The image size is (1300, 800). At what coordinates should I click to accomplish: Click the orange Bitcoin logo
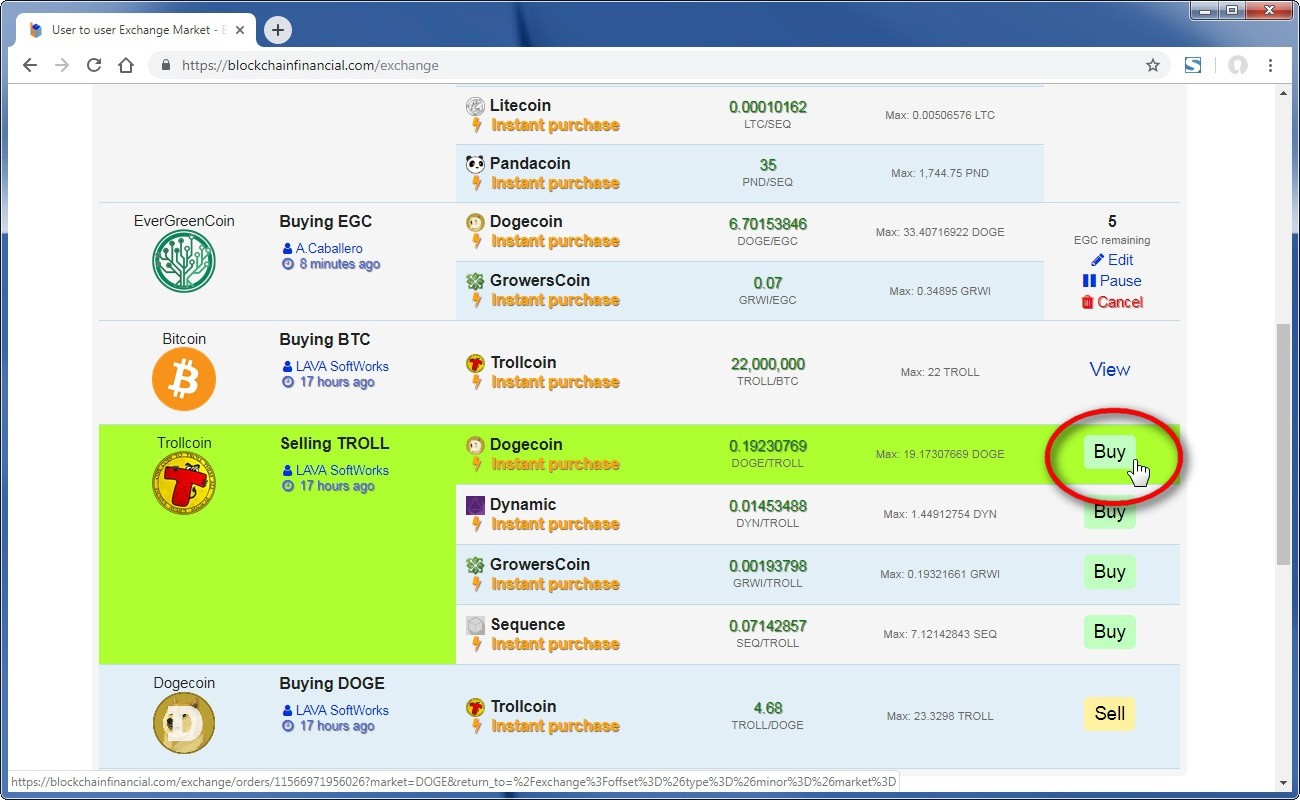tap(184, 379)
